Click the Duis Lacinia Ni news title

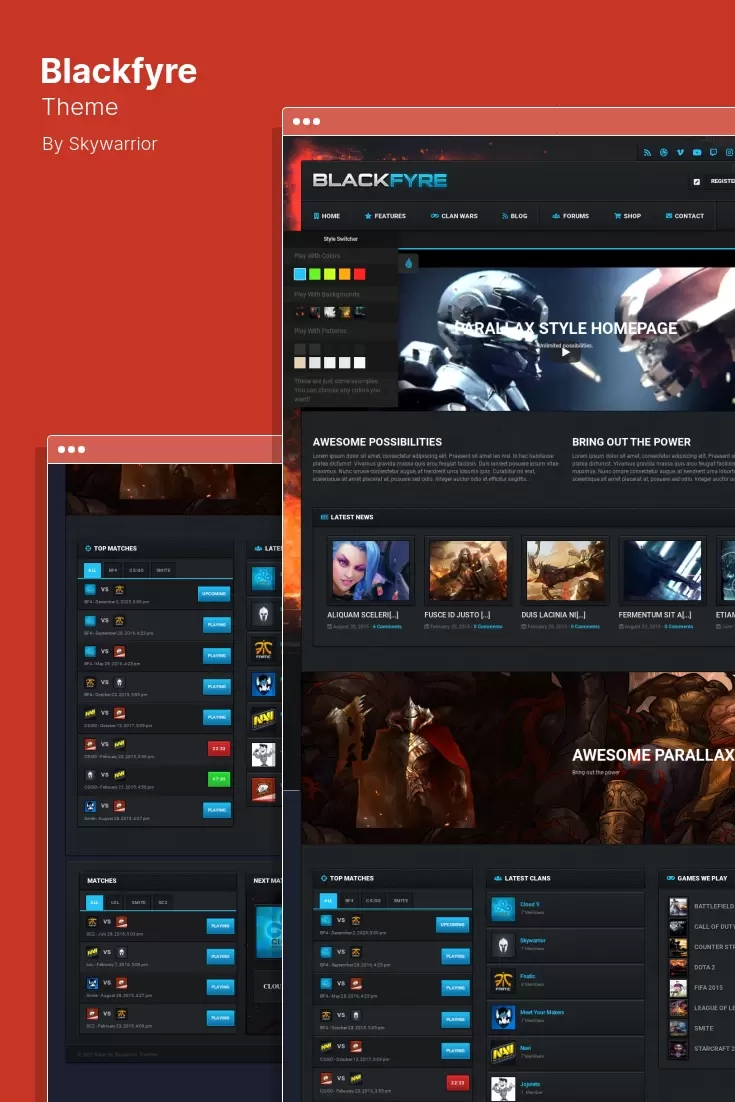coord(553,615)
